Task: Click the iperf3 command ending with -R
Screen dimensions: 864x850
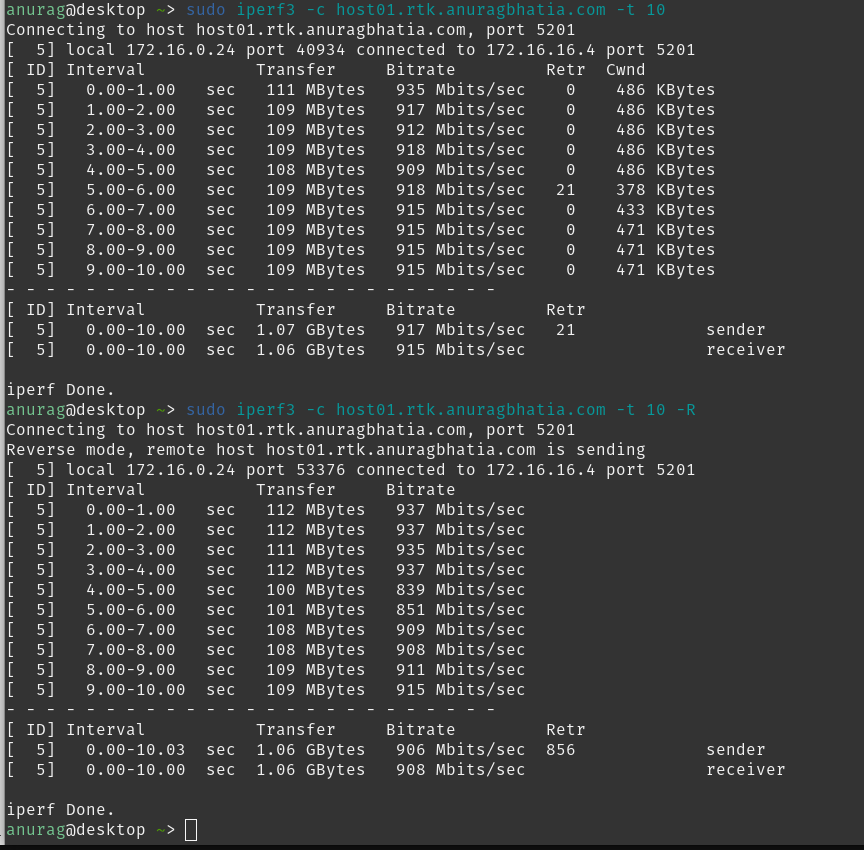Action: click(441, 410)
